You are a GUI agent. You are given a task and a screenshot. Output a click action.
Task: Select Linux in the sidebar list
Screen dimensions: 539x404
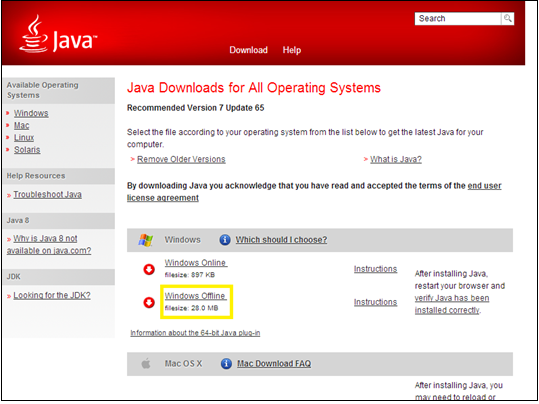(24, 138)
